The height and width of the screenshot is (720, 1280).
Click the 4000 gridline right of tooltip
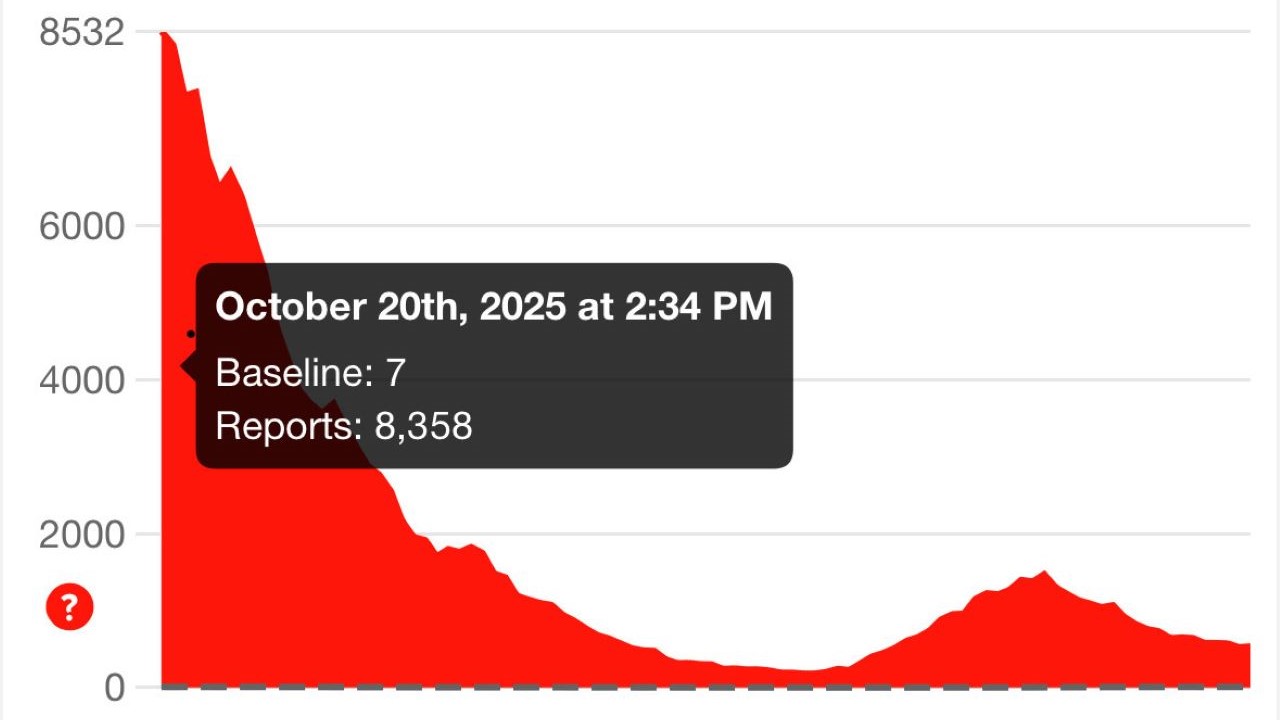[x=1000, y=380]
